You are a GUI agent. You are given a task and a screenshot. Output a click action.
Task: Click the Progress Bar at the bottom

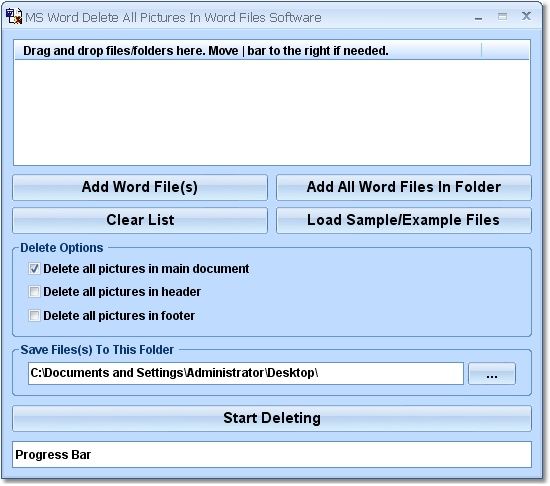tap(272, 454)
